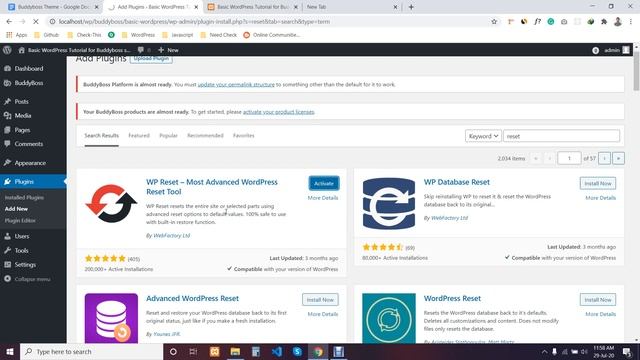Open WP Database Reset title link
Viewport: 640px width, 360px height.
pos(457,182)
